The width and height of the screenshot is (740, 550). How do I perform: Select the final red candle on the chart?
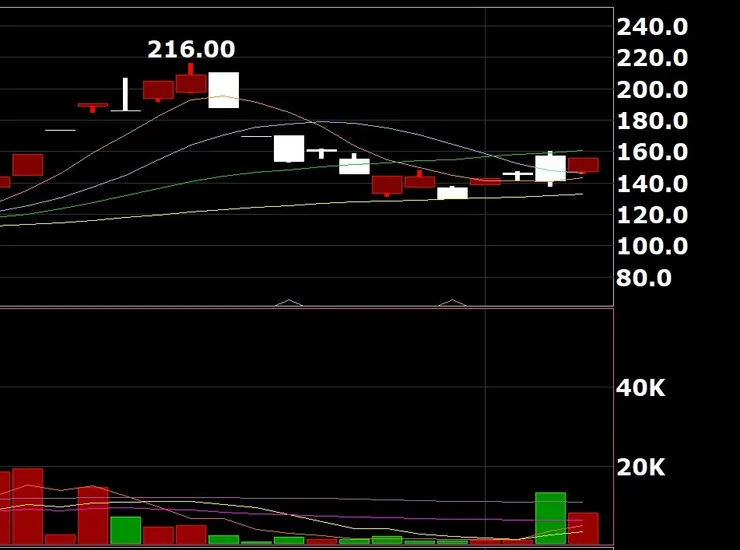click(583, 165)
